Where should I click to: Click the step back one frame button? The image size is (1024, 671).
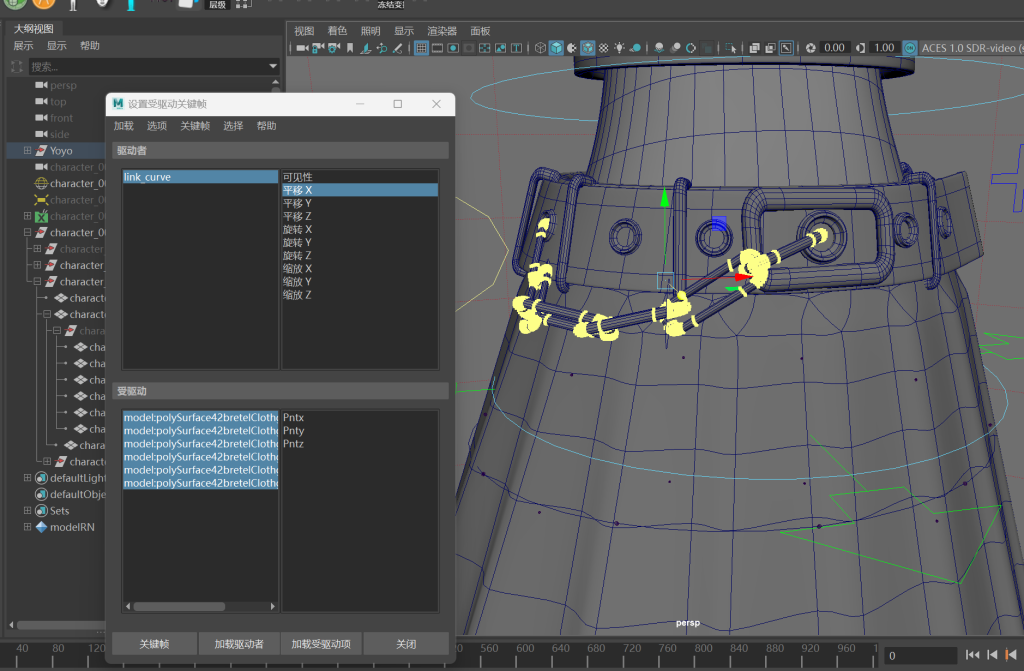coord(992,655)
